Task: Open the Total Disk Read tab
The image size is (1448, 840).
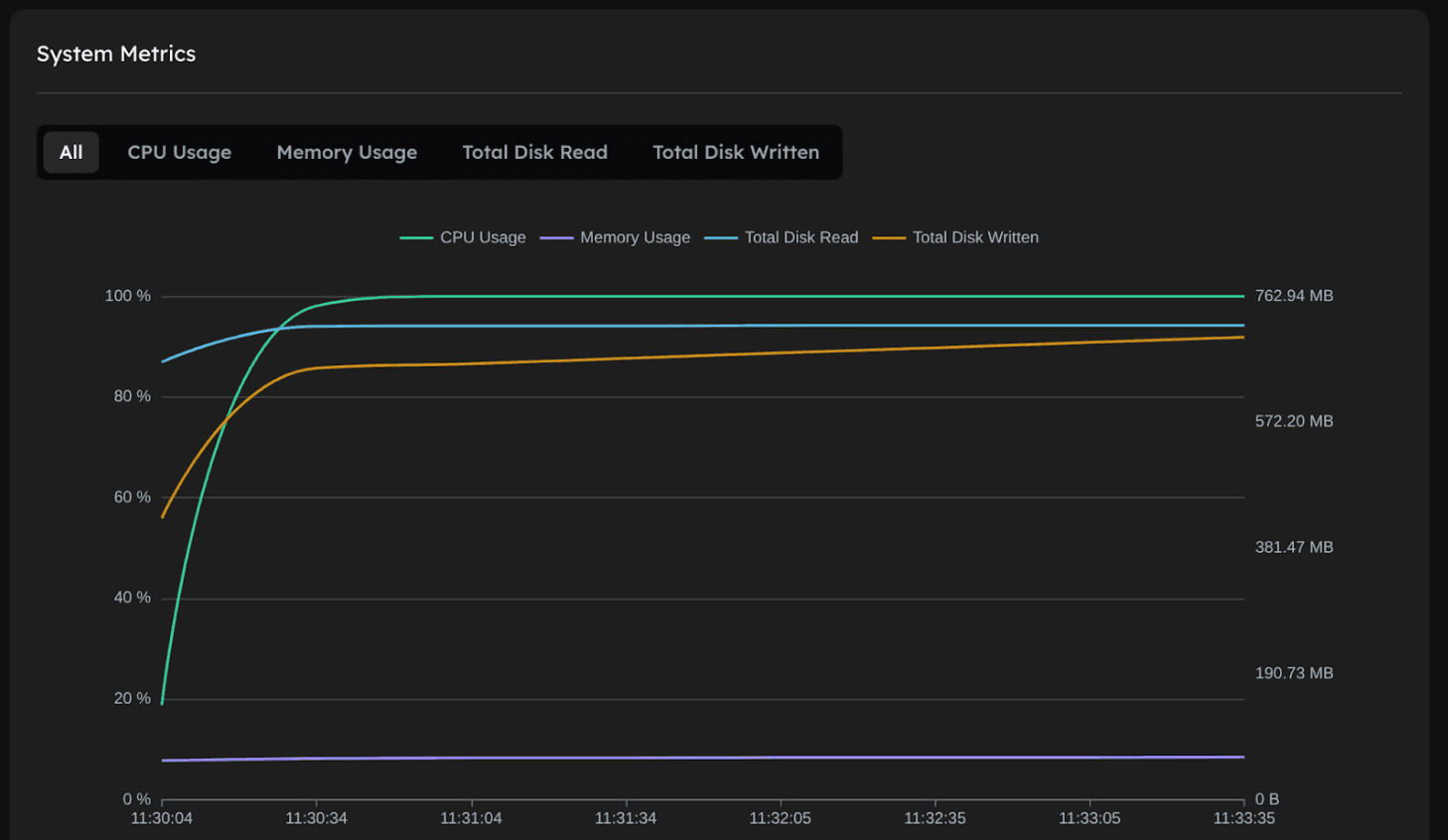Action: tap(534, 152)
